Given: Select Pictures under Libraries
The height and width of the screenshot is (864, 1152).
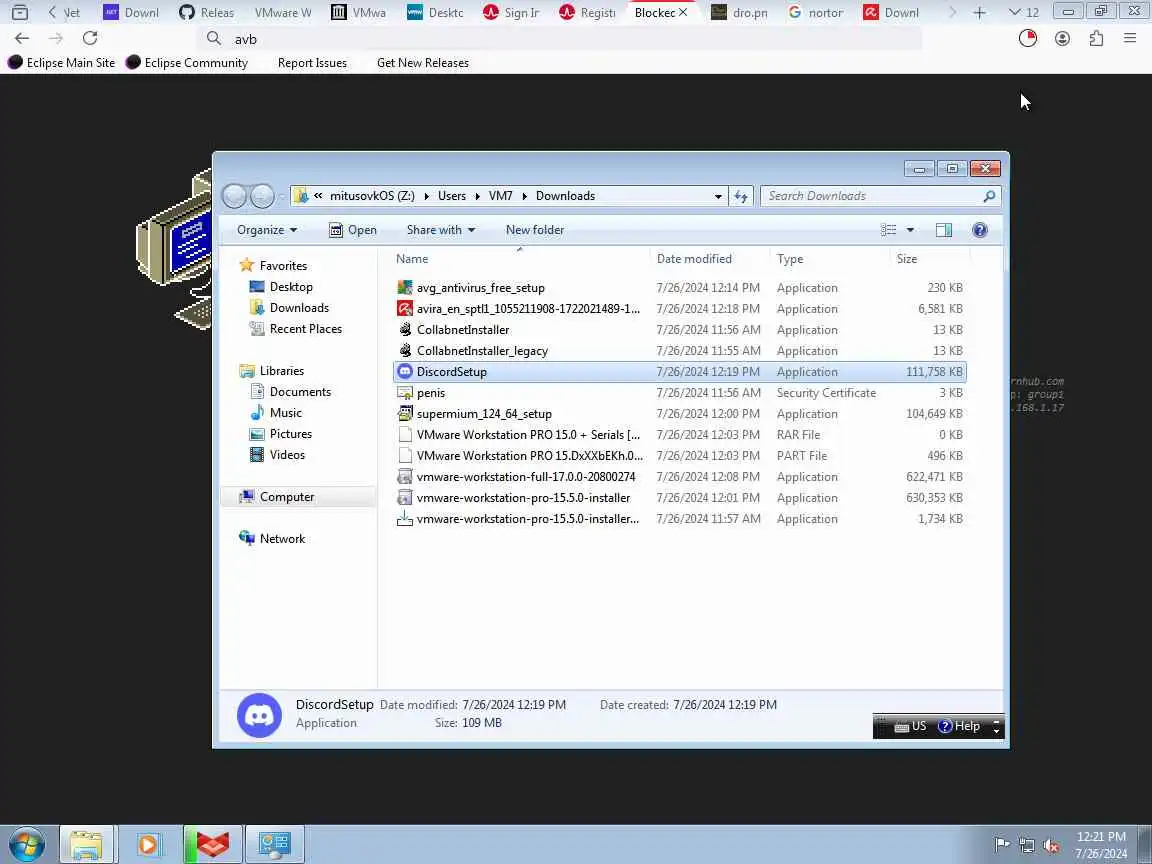Looking at the screenshot, I should point(281,433).
